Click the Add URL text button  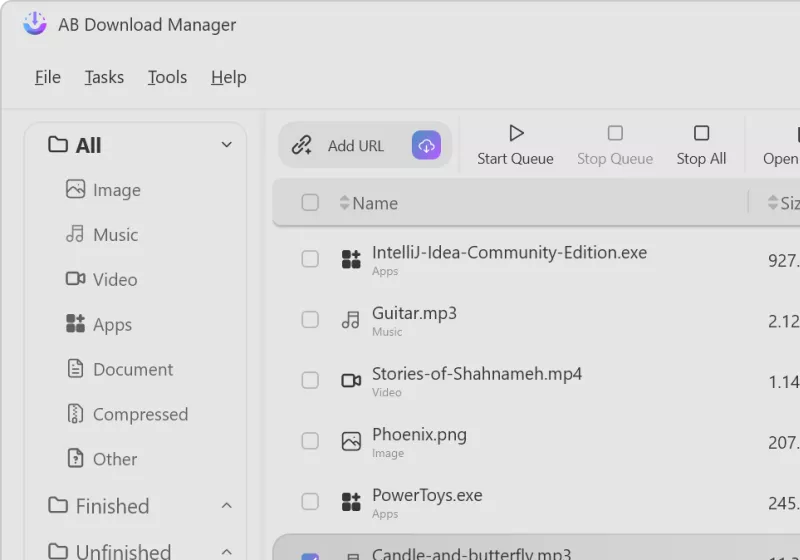[356, 146]
